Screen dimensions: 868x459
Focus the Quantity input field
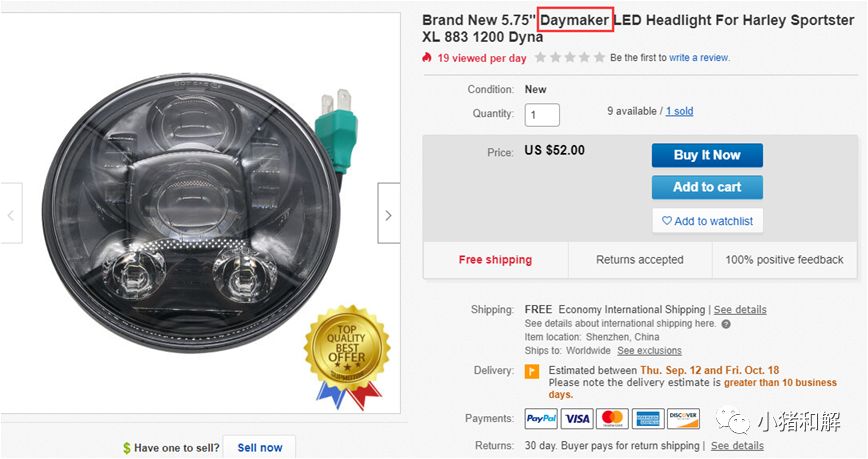pyautogui.click(x=542, y=115)
